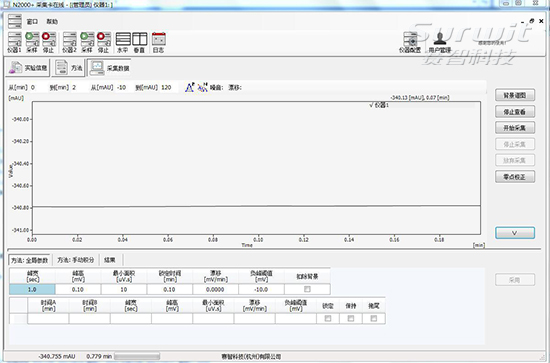Open the 日志 log calendar icon

point(159,42)
